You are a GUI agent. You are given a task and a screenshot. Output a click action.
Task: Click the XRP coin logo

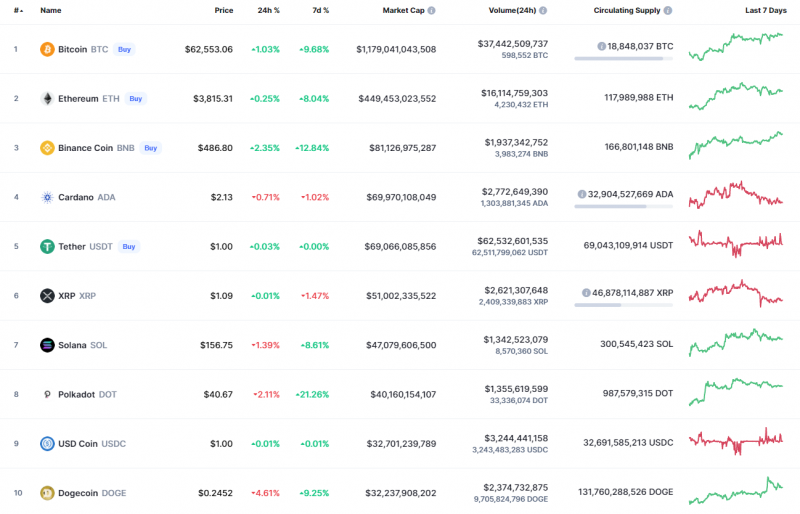(47, 296)
